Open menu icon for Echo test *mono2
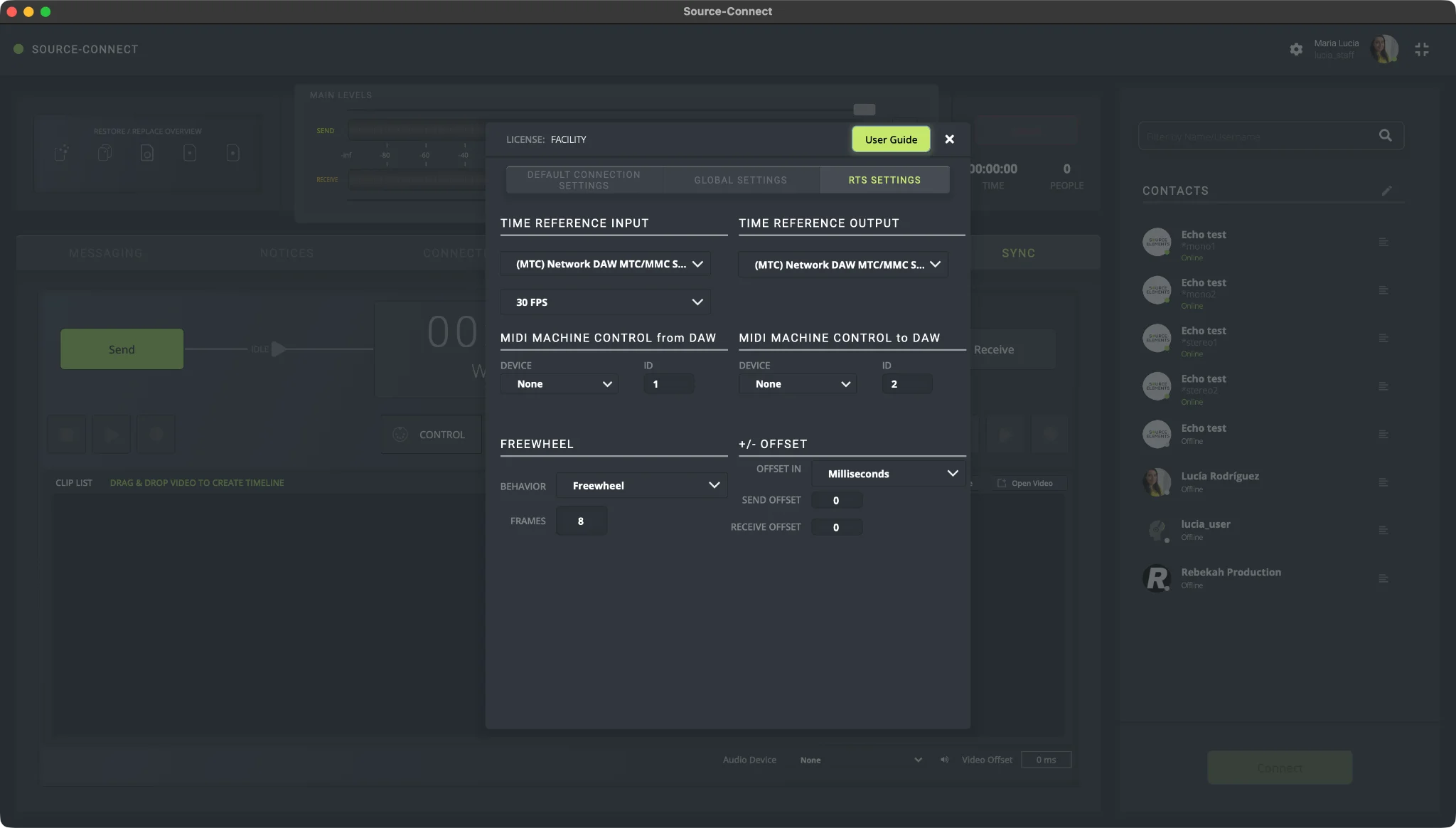The image size is (1456, 828). coord(1383,290)
